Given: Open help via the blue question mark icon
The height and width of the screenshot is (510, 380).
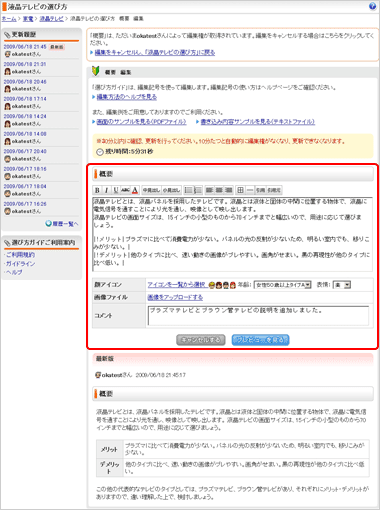Looking at the screenshot, I should (372, 6).
